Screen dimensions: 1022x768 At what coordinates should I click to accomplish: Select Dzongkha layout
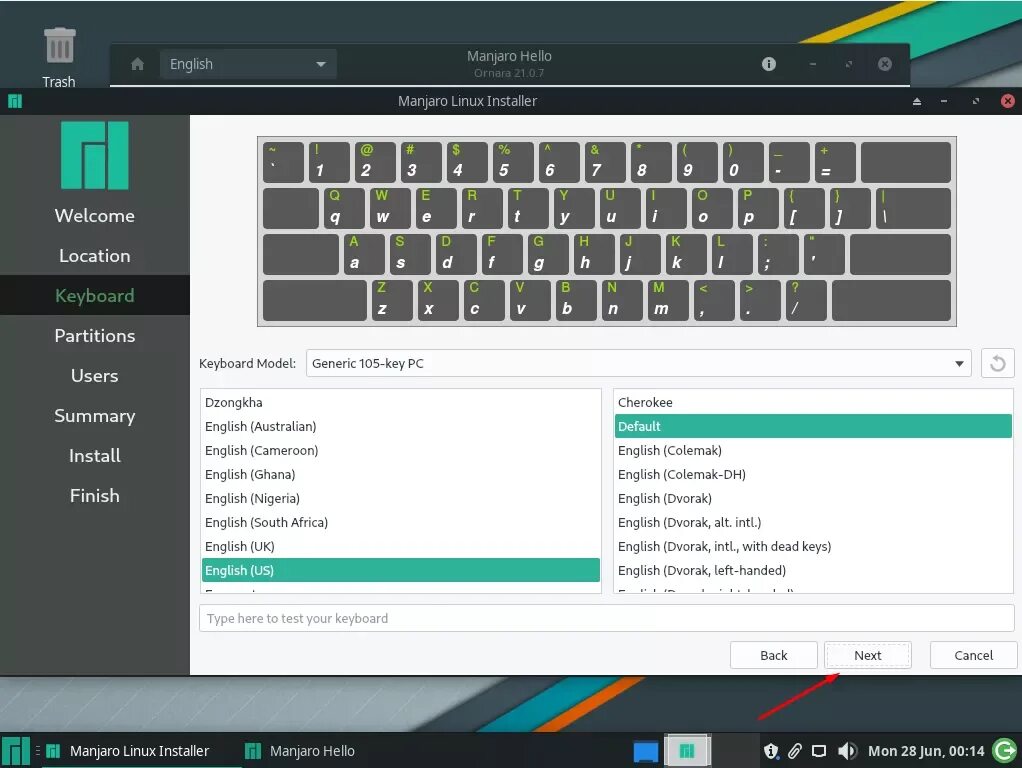tap(401, 402)
